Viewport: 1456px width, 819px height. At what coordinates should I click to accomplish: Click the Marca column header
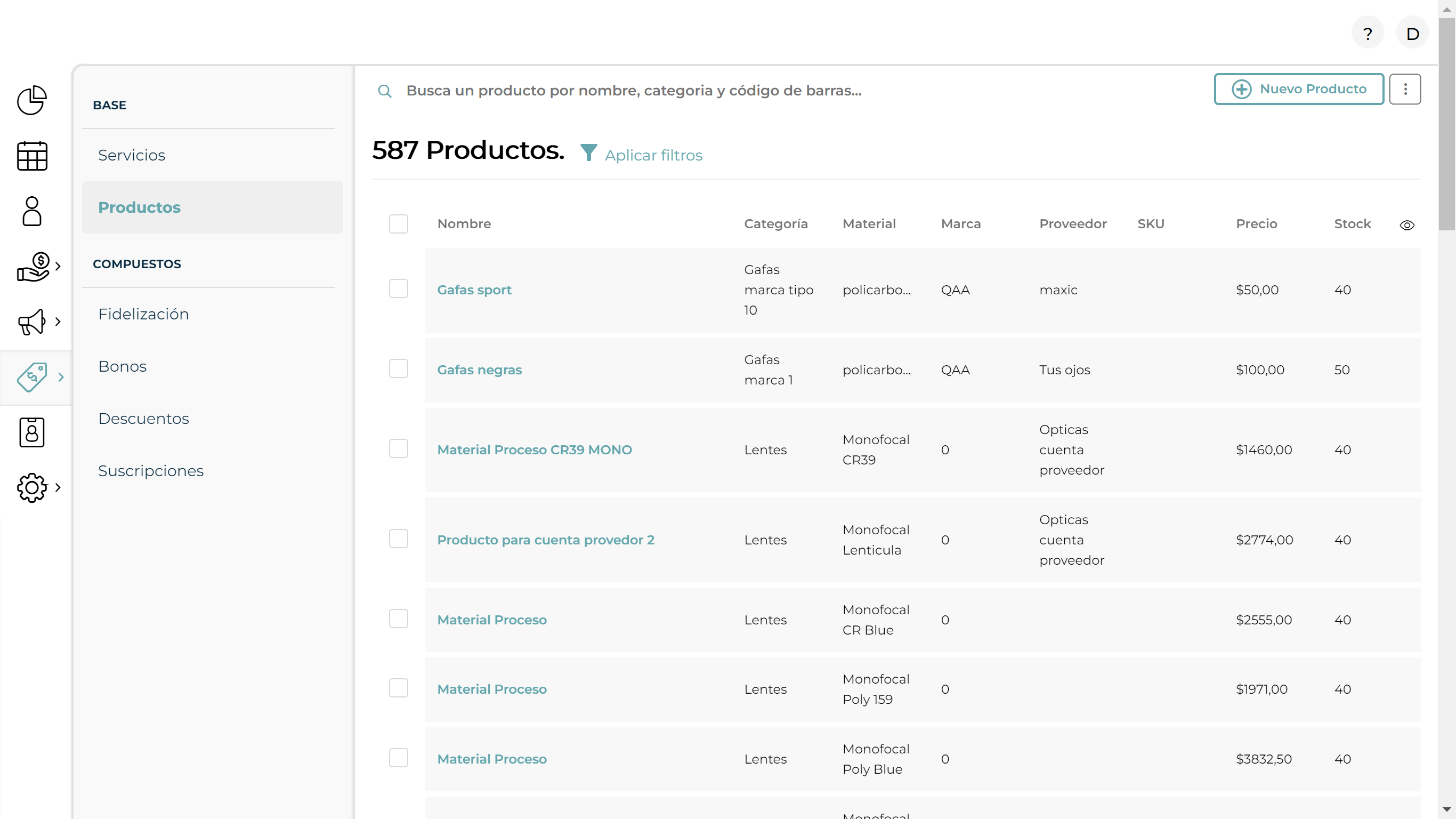[961, 224]
